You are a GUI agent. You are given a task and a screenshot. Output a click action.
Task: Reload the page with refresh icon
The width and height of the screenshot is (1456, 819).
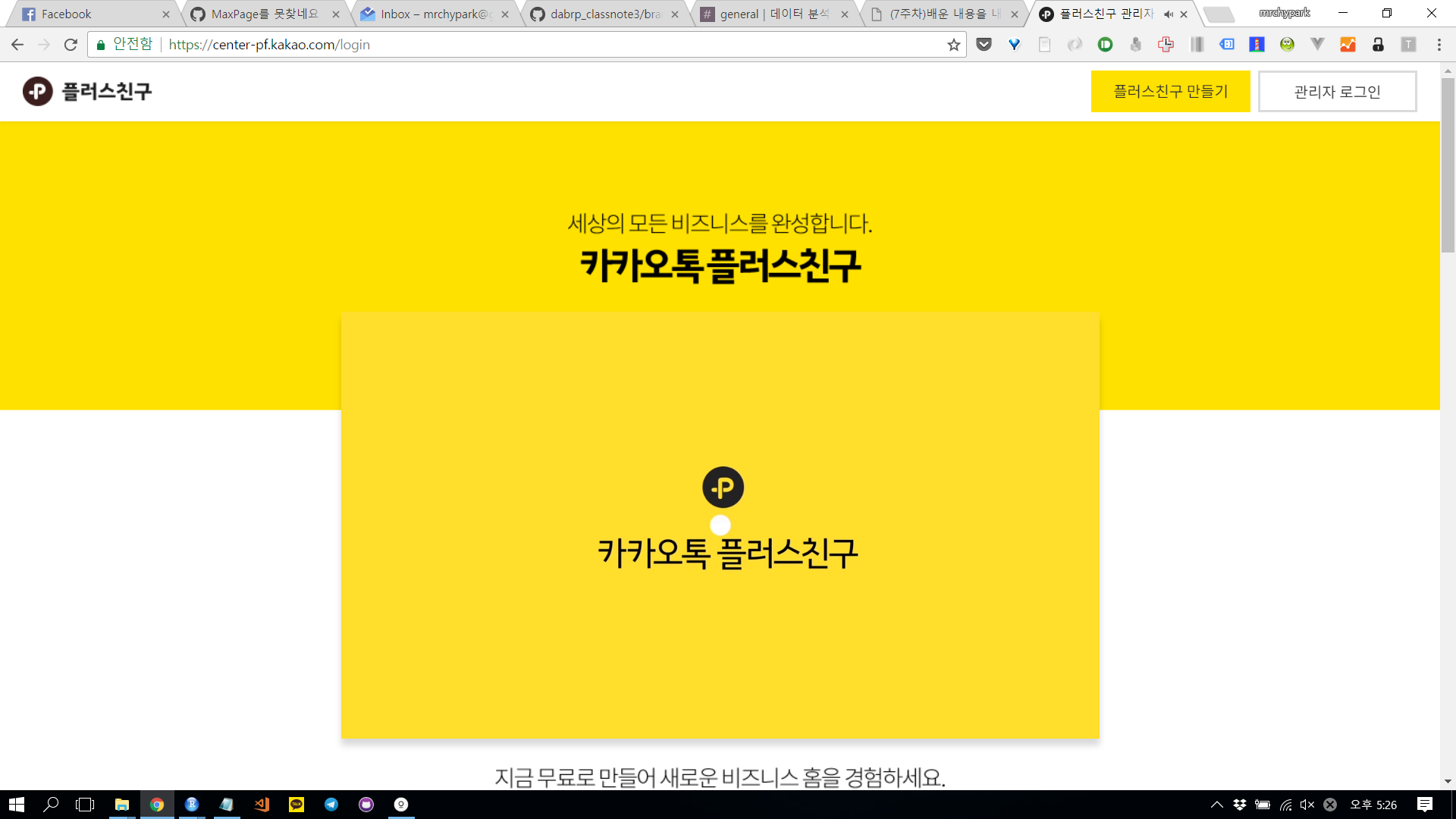71,45
